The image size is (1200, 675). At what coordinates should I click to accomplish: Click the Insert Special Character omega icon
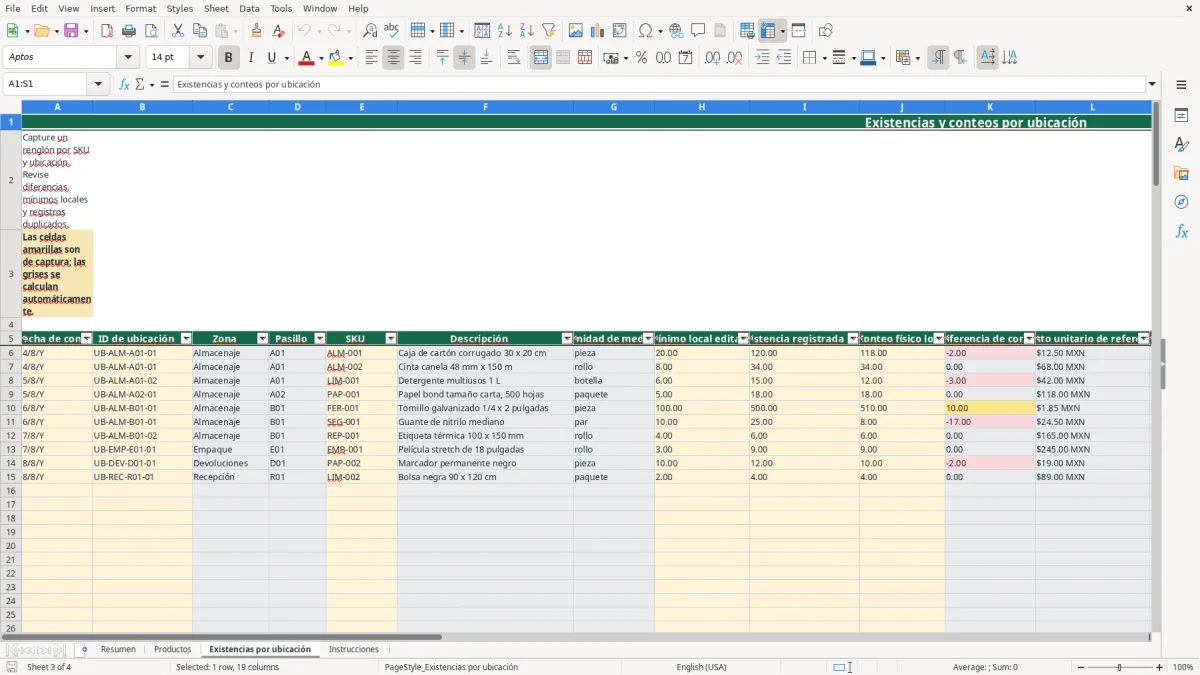click(x=646, y=31)
